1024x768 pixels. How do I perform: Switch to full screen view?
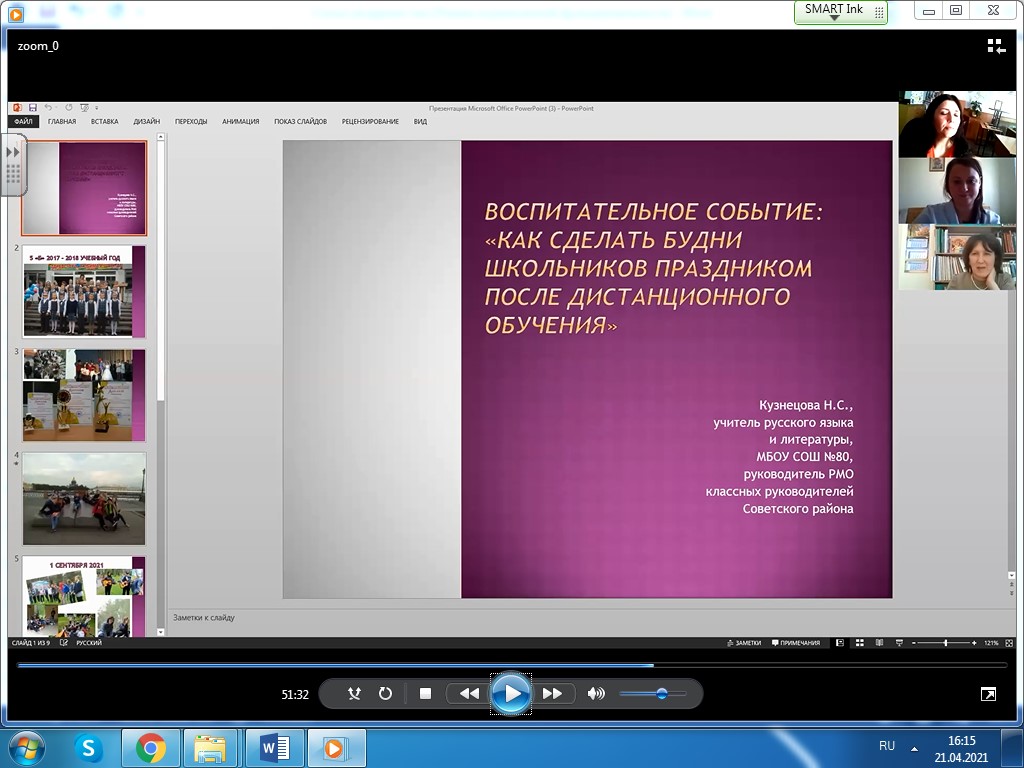988,694
